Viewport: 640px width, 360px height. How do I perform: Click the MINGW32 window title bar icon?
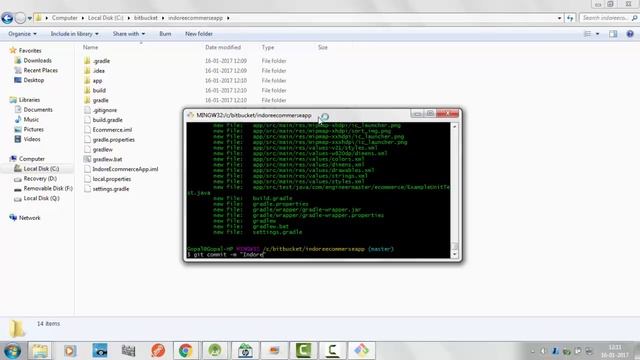[x=190, y=116]
